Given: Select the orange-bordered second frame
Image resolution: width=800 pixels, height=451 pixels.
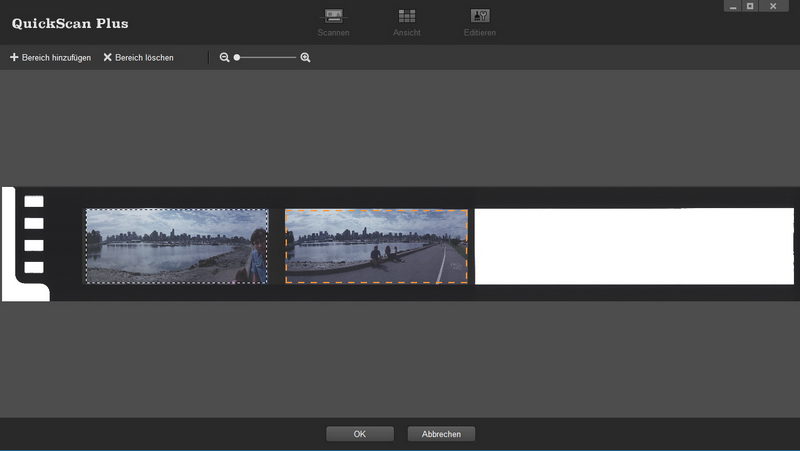Looking at the screenshot, I should pyautogui.click(x=376, y=246).
